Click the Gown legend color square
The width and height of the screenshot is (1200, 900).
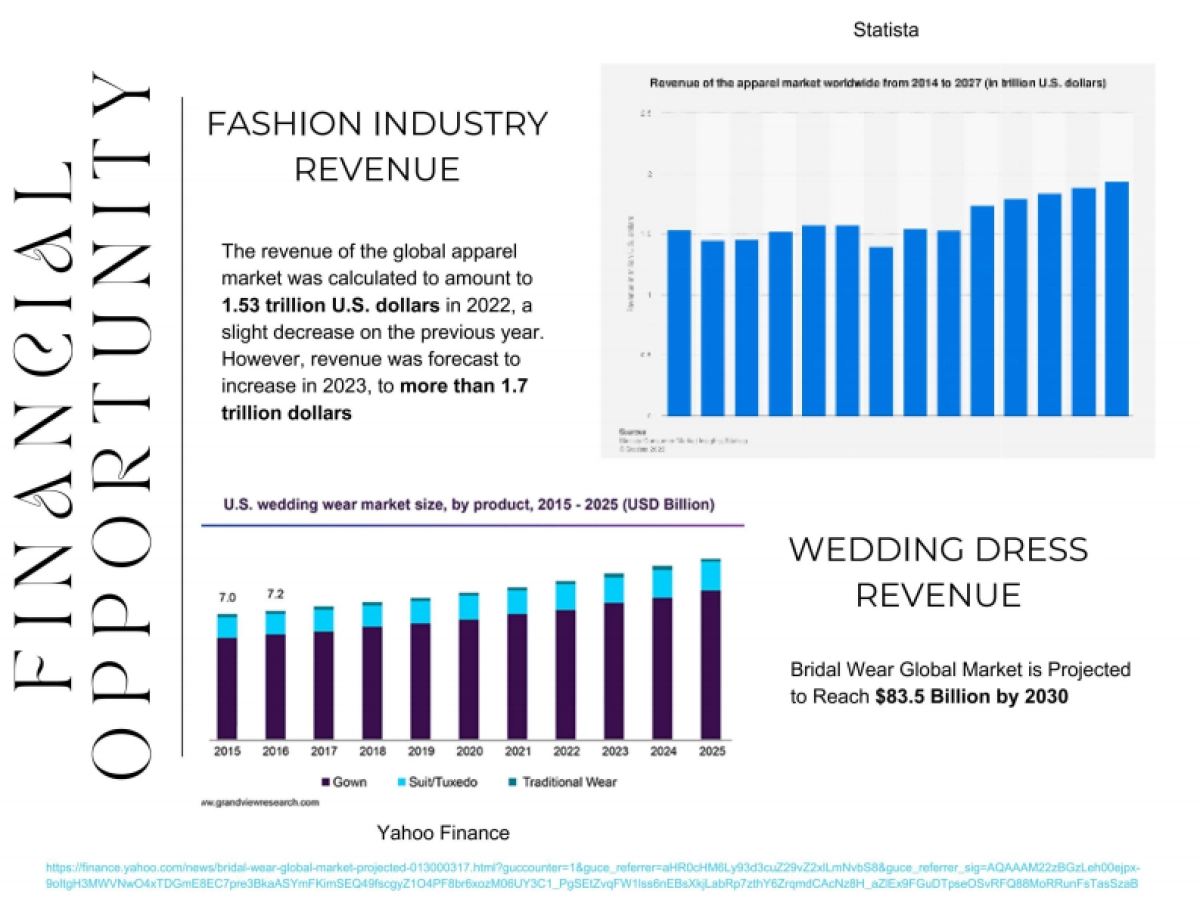tap(326, 782)
